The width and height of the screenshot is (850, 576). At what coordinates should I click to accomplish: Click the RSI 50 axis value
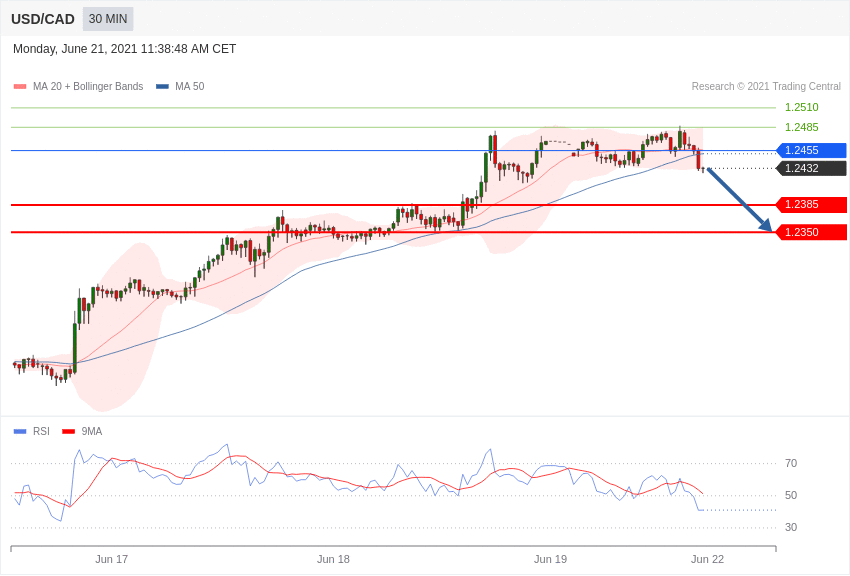pos(791,495)
